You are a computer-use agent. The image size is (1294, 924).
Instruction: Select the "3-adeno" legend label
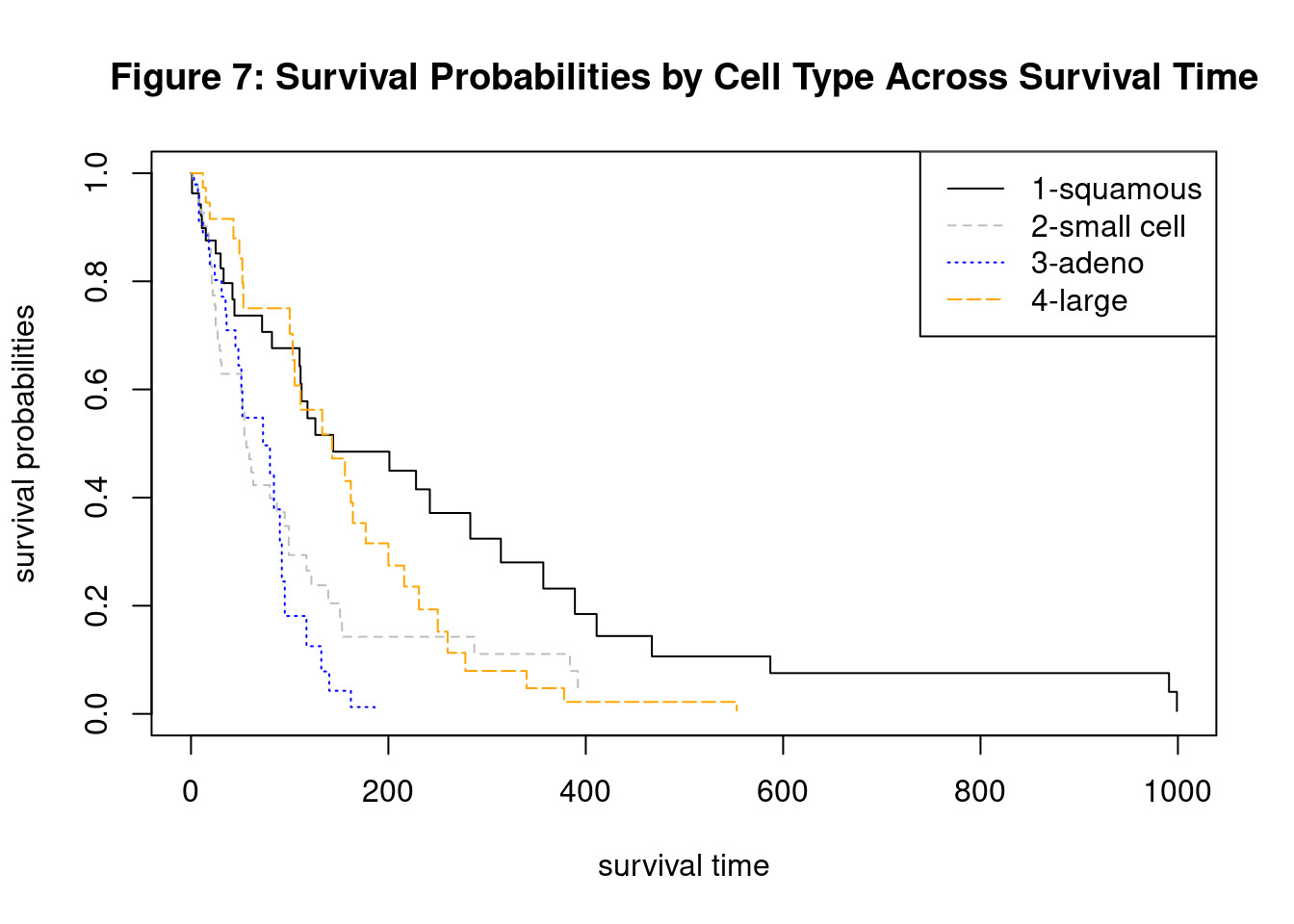coord(1087,264)
